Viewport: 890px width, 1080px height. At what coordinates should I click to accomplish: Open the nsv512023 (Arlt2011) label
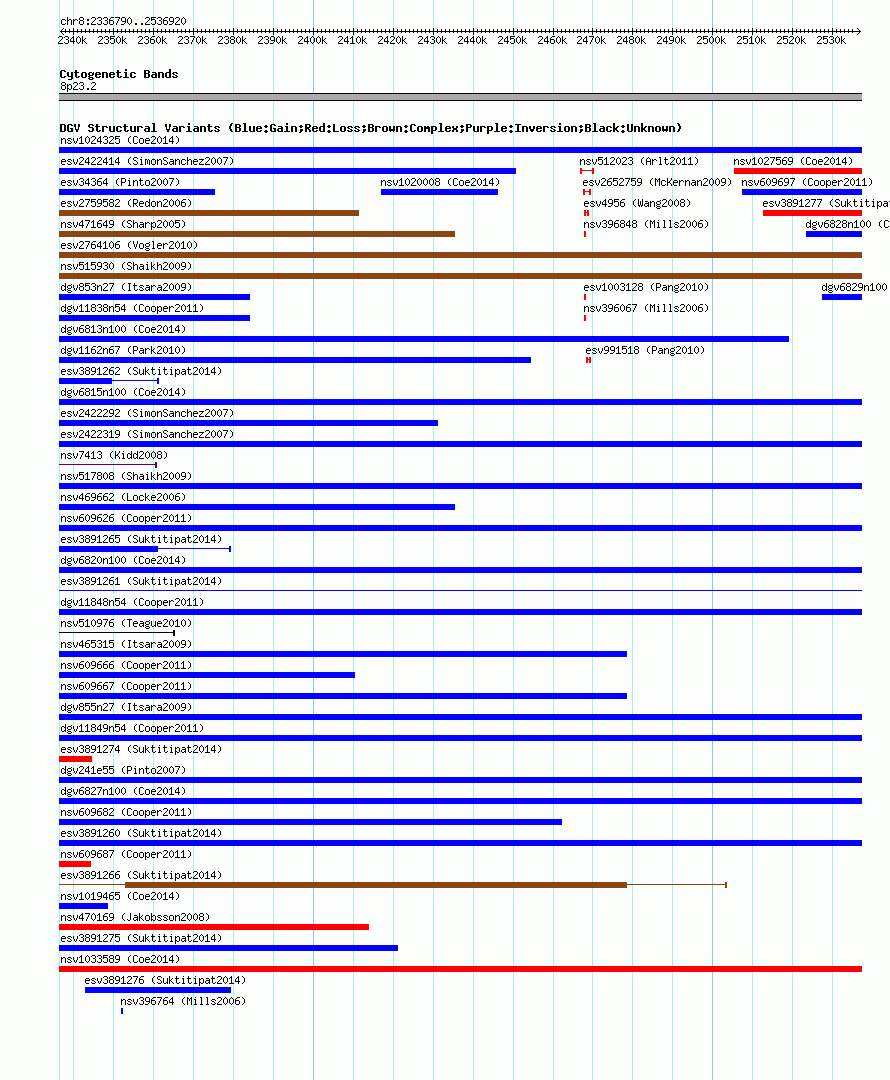(x=639, y=161)
